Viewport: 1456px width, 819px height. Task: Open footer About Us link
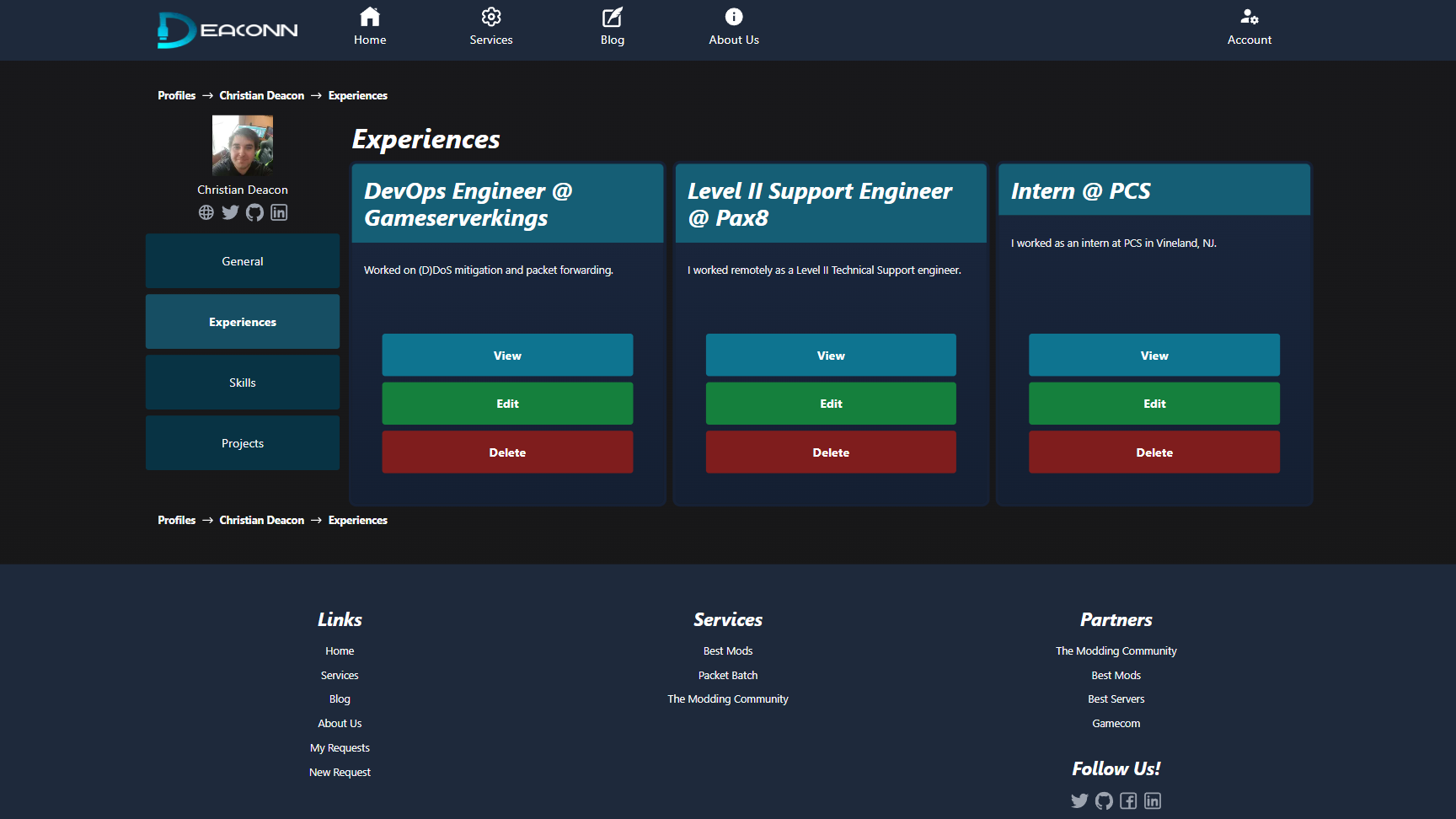click(340, 724)
